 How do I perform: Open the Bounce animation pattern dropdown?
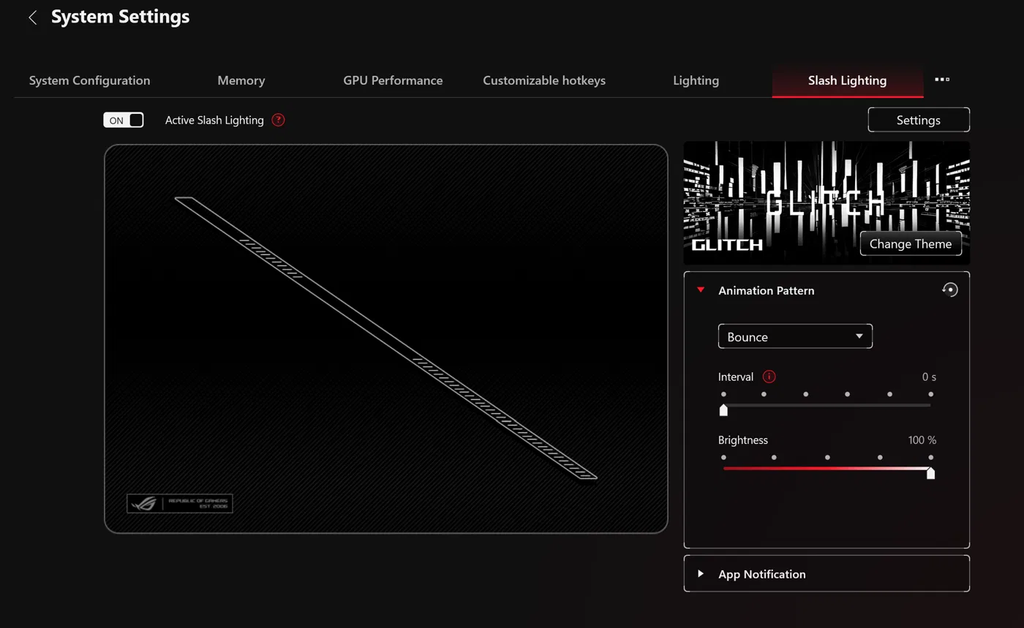pyautogui.click(x=795, y=337)
